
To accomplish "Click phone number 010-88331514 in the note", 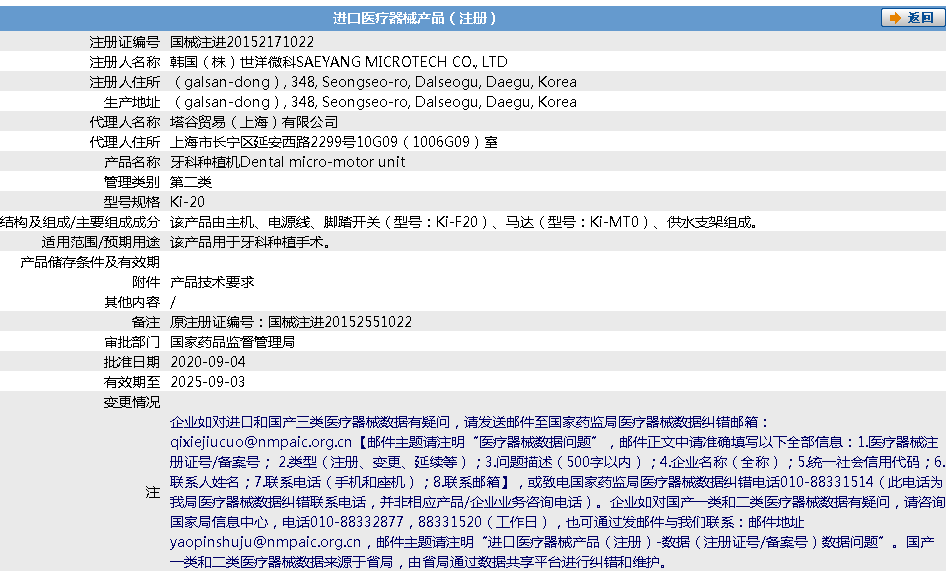I will pyautogui.click(x=826, y=482).
